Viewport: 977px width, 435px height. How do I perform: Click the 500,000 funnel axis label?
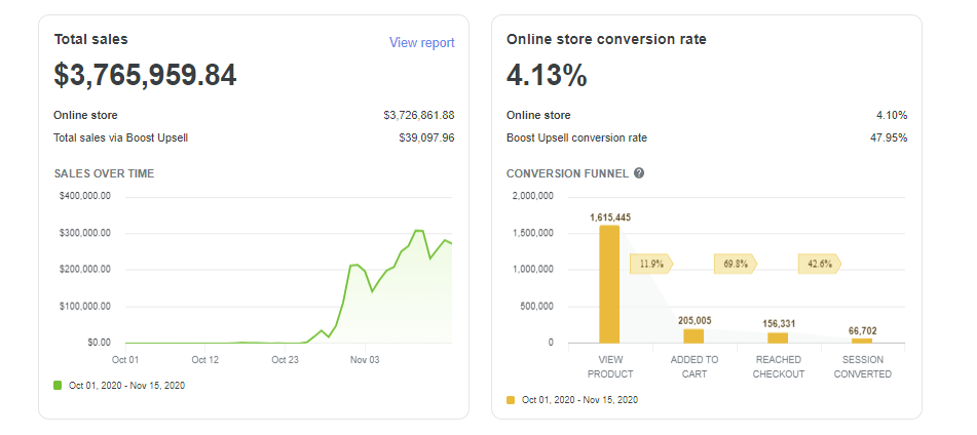tap(537, 306)
